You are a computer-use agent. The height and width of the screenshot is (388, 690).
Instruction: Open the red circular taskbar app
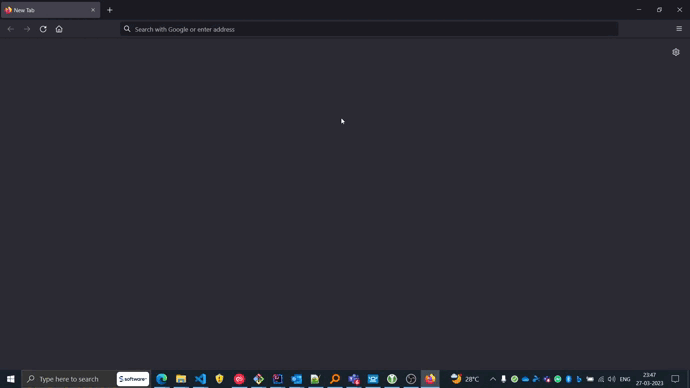click(x=239, y=379)
